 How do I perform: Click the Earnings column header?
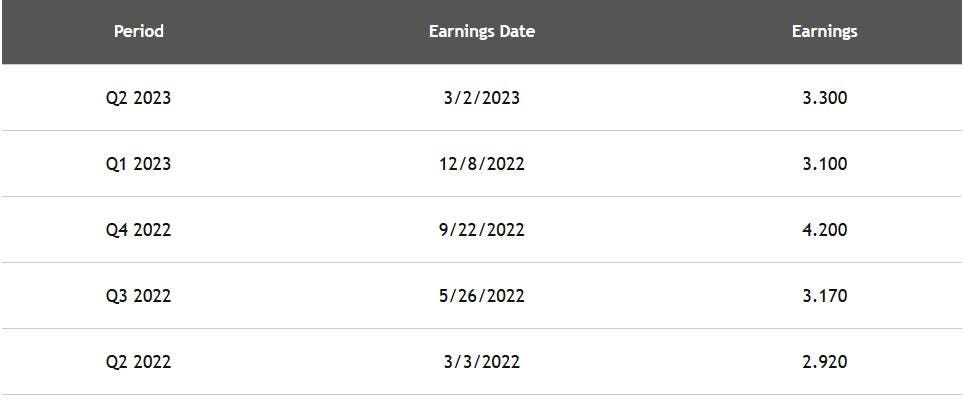click(824, 31)
